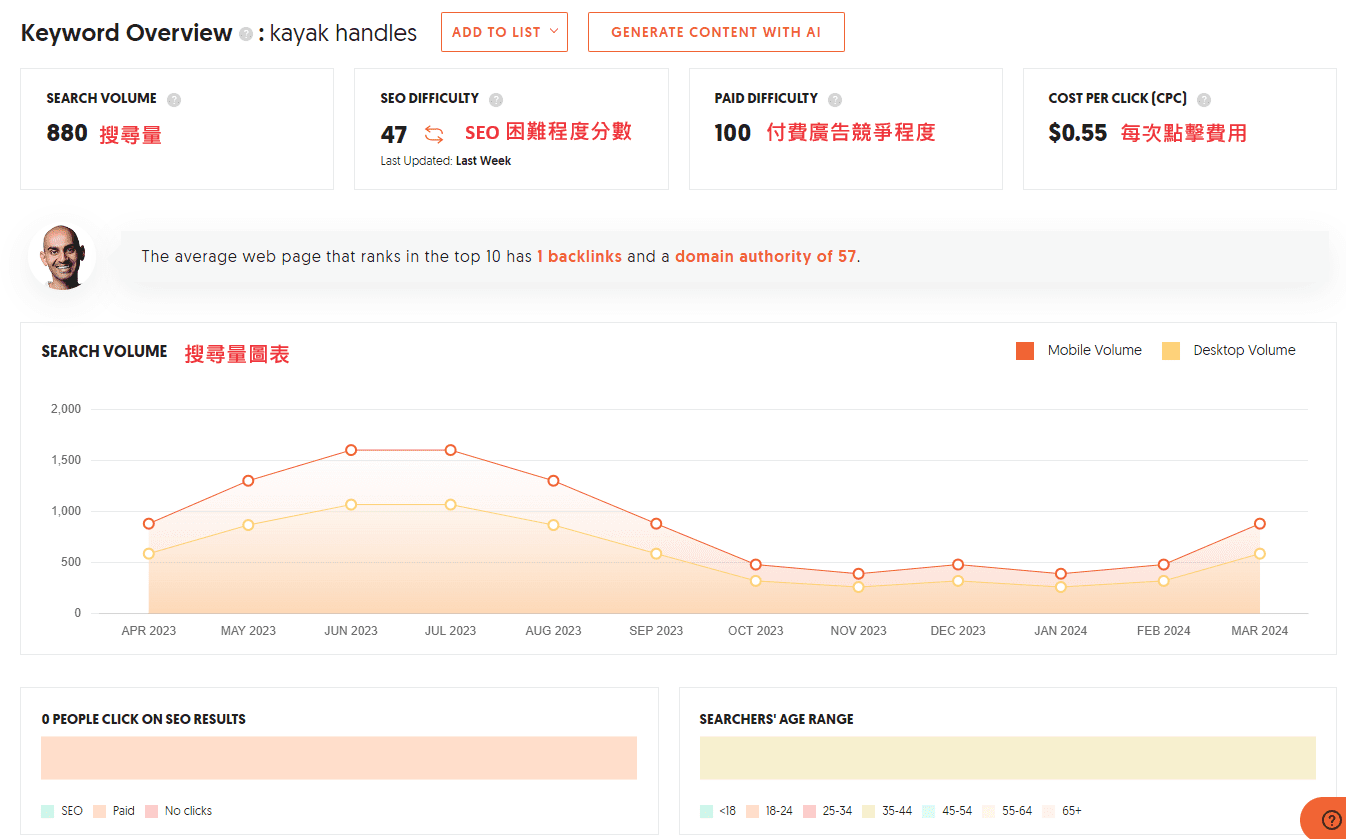This screenshot has width=1346, height=839.
Task: Click the yellow age range bar
Action: point(1008,758)
